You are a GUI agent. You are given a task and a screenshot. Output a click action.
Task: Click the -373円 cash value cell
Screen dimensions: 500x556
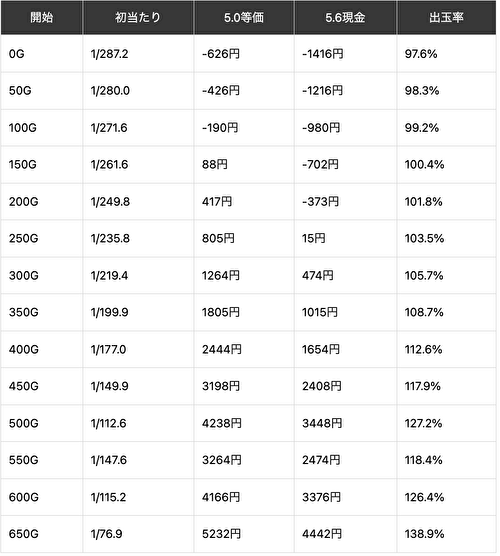point(345,201)
